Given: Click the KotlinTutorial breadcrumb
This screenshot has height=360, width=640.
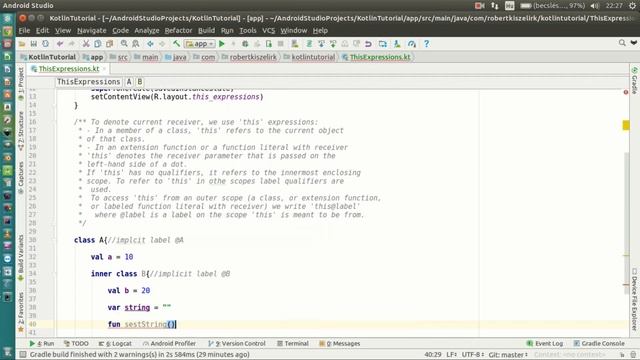Looking at the screenshot, I should [x=48, y=57].
